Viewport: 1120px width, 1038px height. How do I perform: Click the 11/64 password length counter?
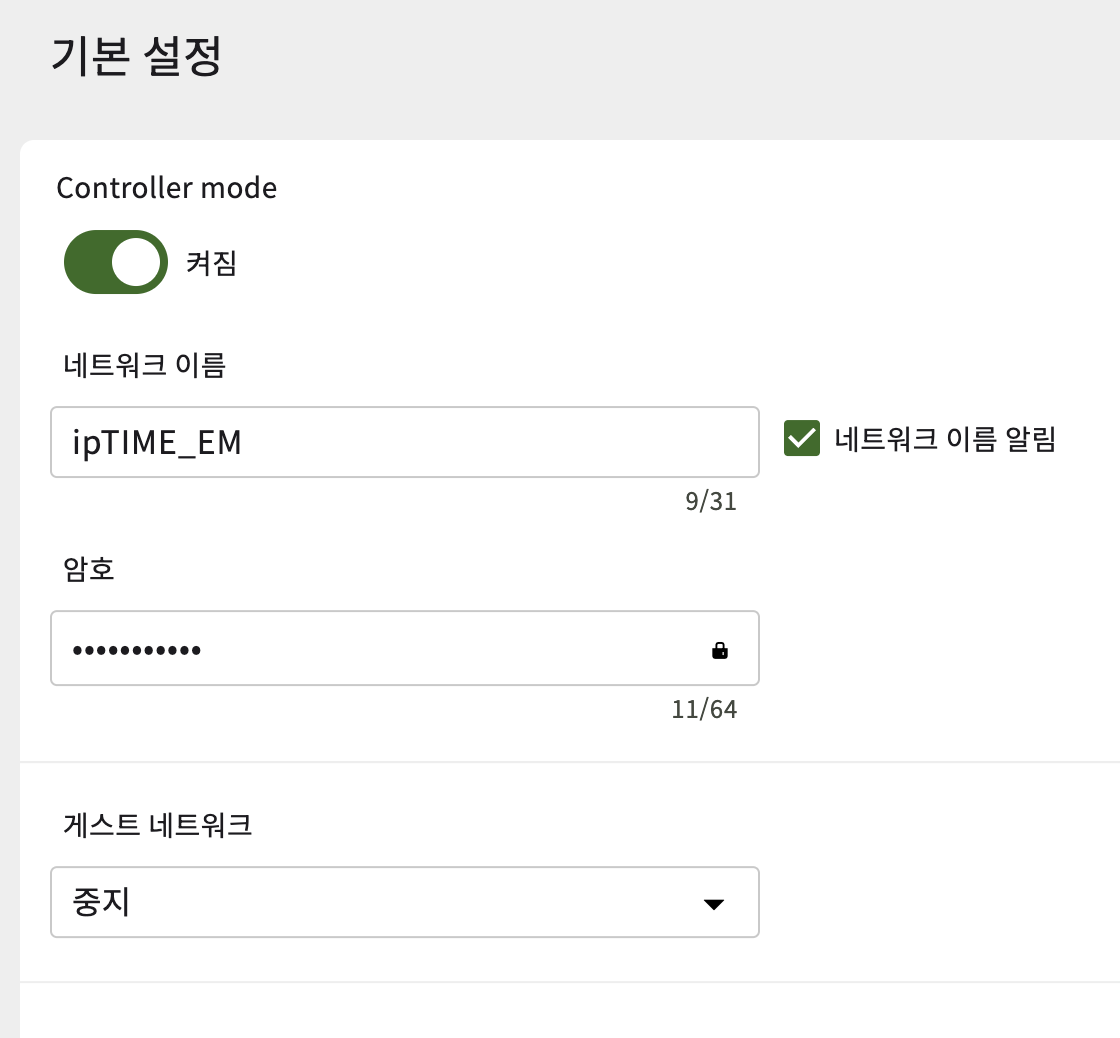click(x=704, y=709)
